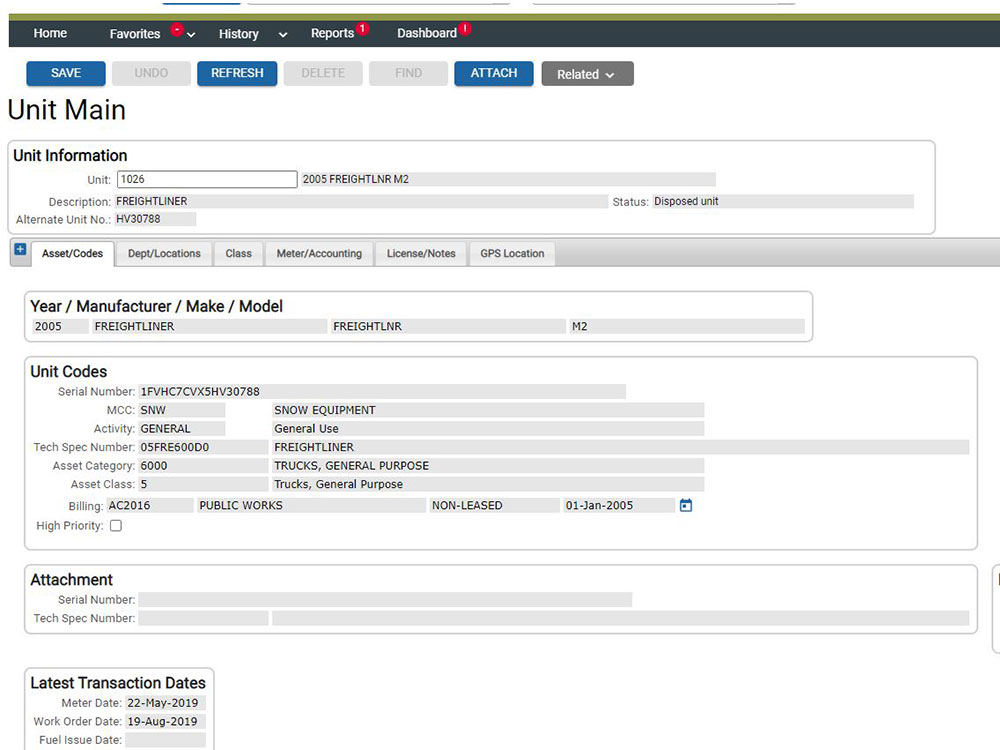Open the Class tab
This screenshot has height=750, width=1000.
click(x=238, y=254)
